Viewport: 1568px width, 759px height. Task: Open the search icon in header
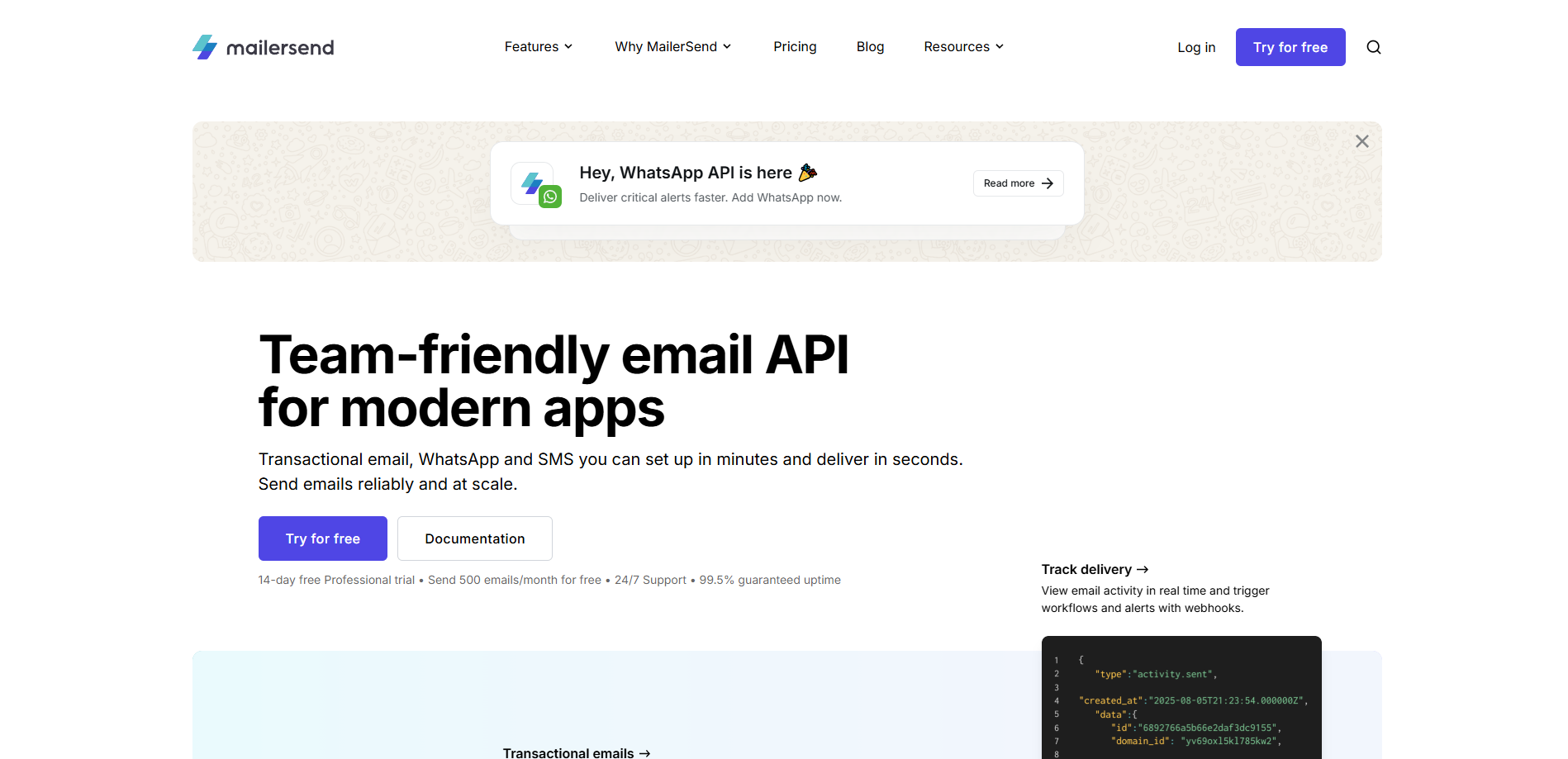pos(1374,47)
